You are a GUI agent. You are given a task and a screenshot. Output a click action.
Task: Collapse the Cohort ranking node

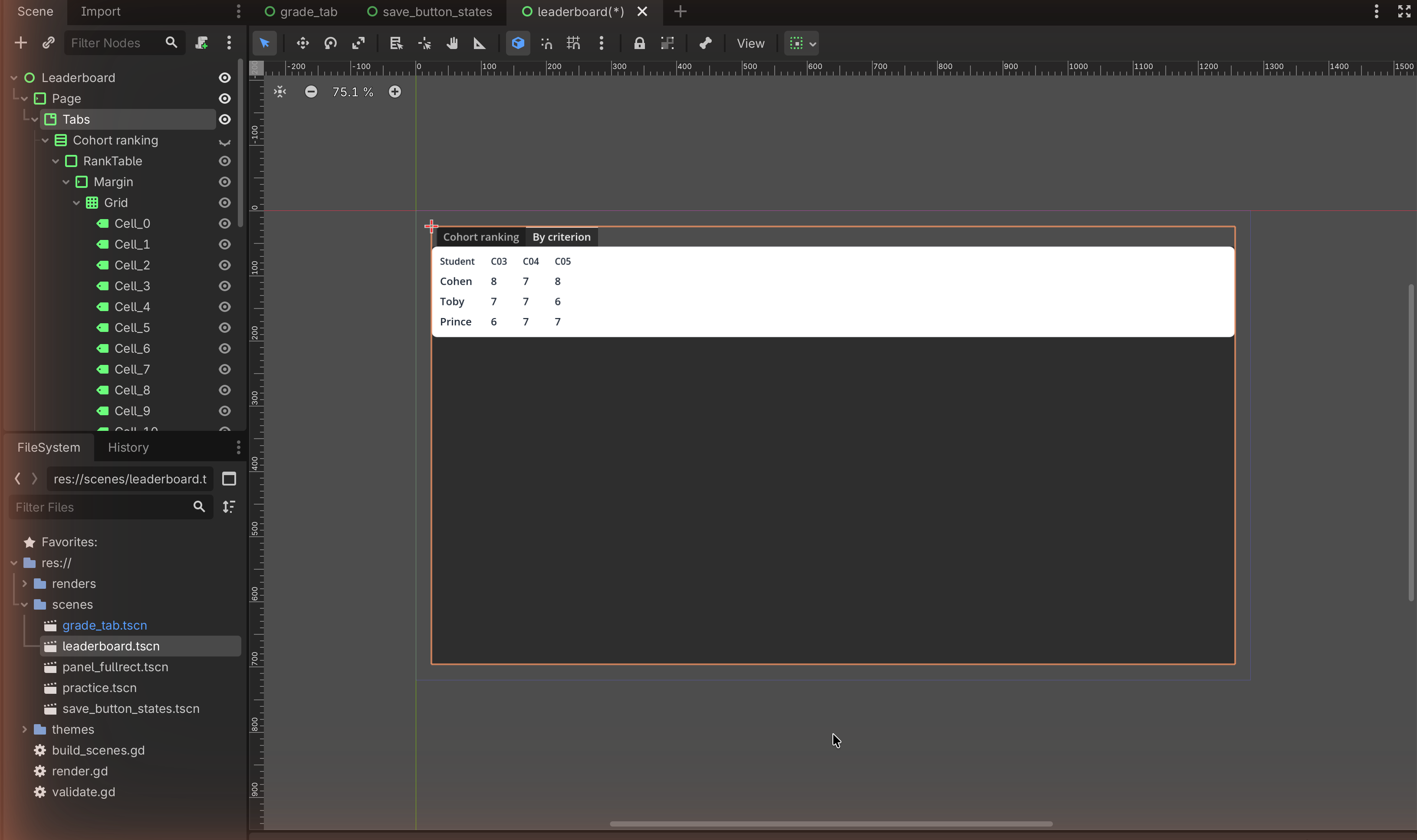click(45, 141)
